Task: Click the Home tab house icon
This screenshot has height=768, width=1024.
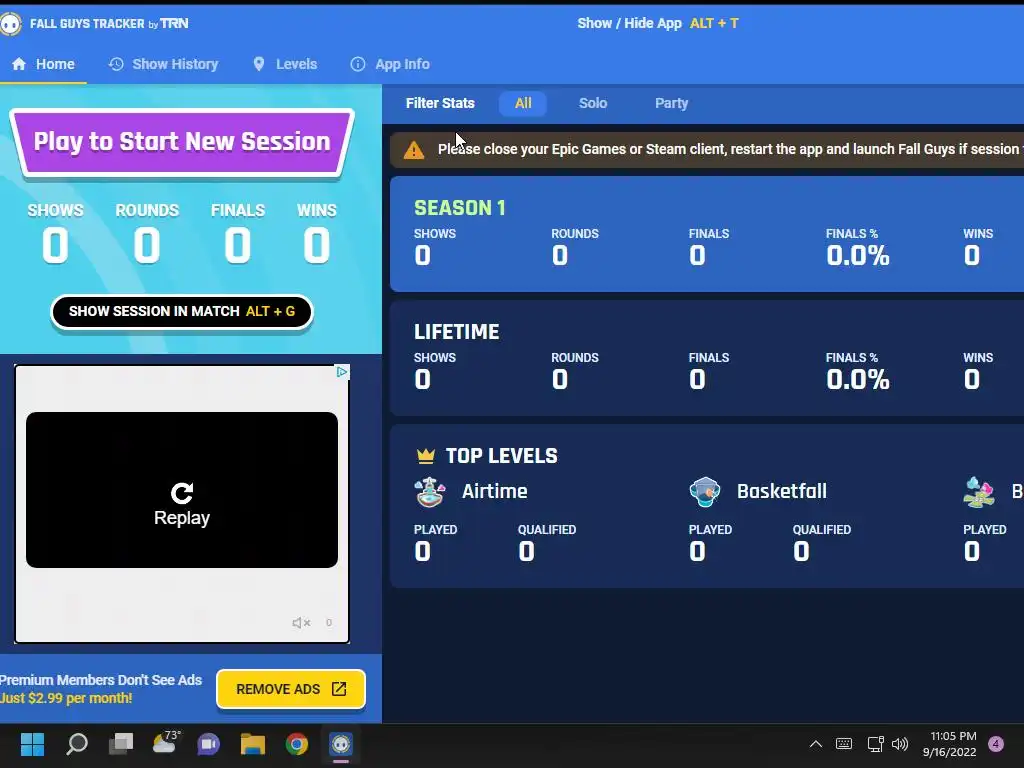Action: pyautogui.click(x=19, y=64)
